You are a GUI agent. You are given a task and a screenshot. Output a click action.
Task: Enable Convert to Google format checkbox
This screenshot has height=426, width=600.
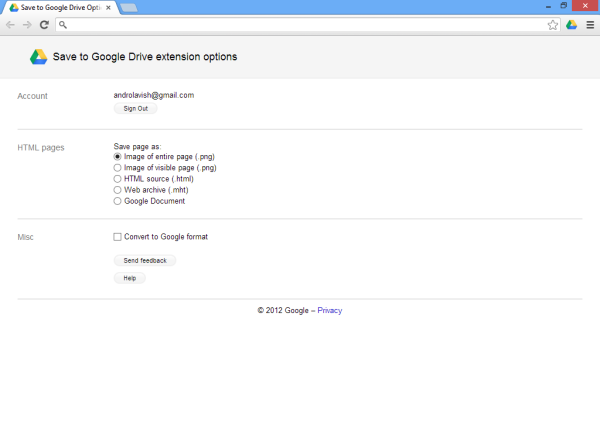point(117,237)
